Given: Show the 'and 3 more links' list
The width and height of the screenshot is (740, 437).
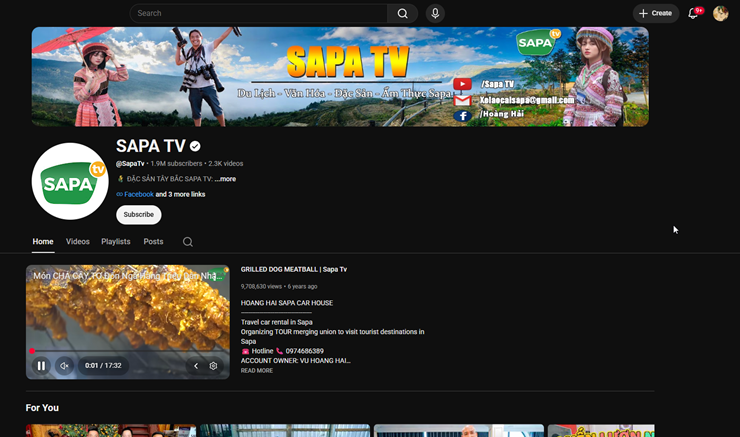Looking at the screenshot, I should 180,194.
